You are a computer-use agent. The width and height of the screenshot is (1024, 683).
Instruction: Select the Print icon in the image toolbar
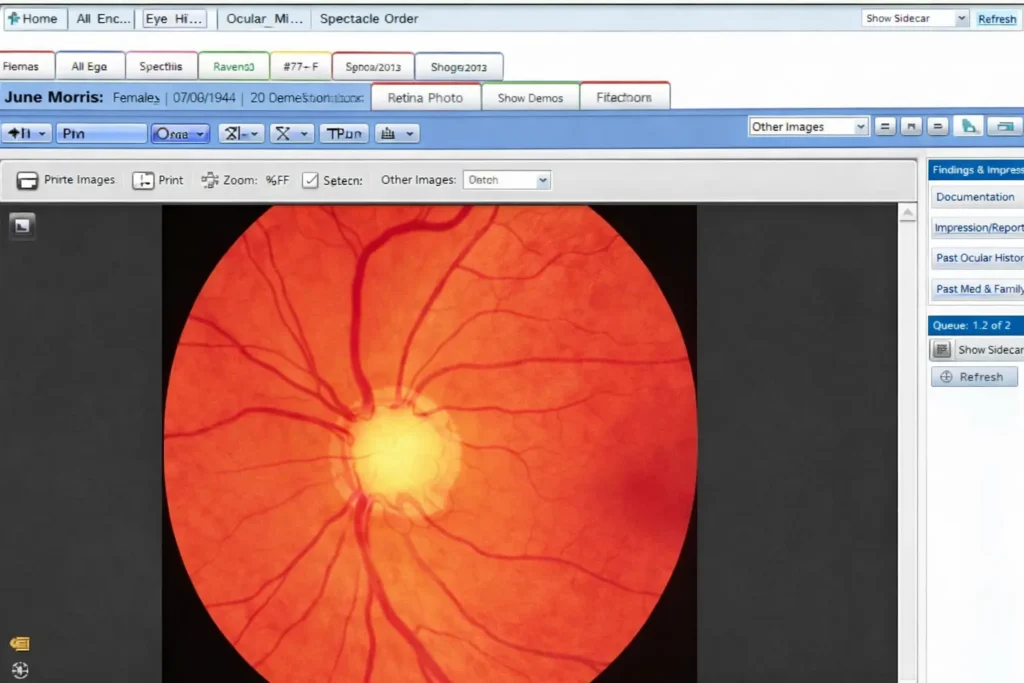(158, 180)
